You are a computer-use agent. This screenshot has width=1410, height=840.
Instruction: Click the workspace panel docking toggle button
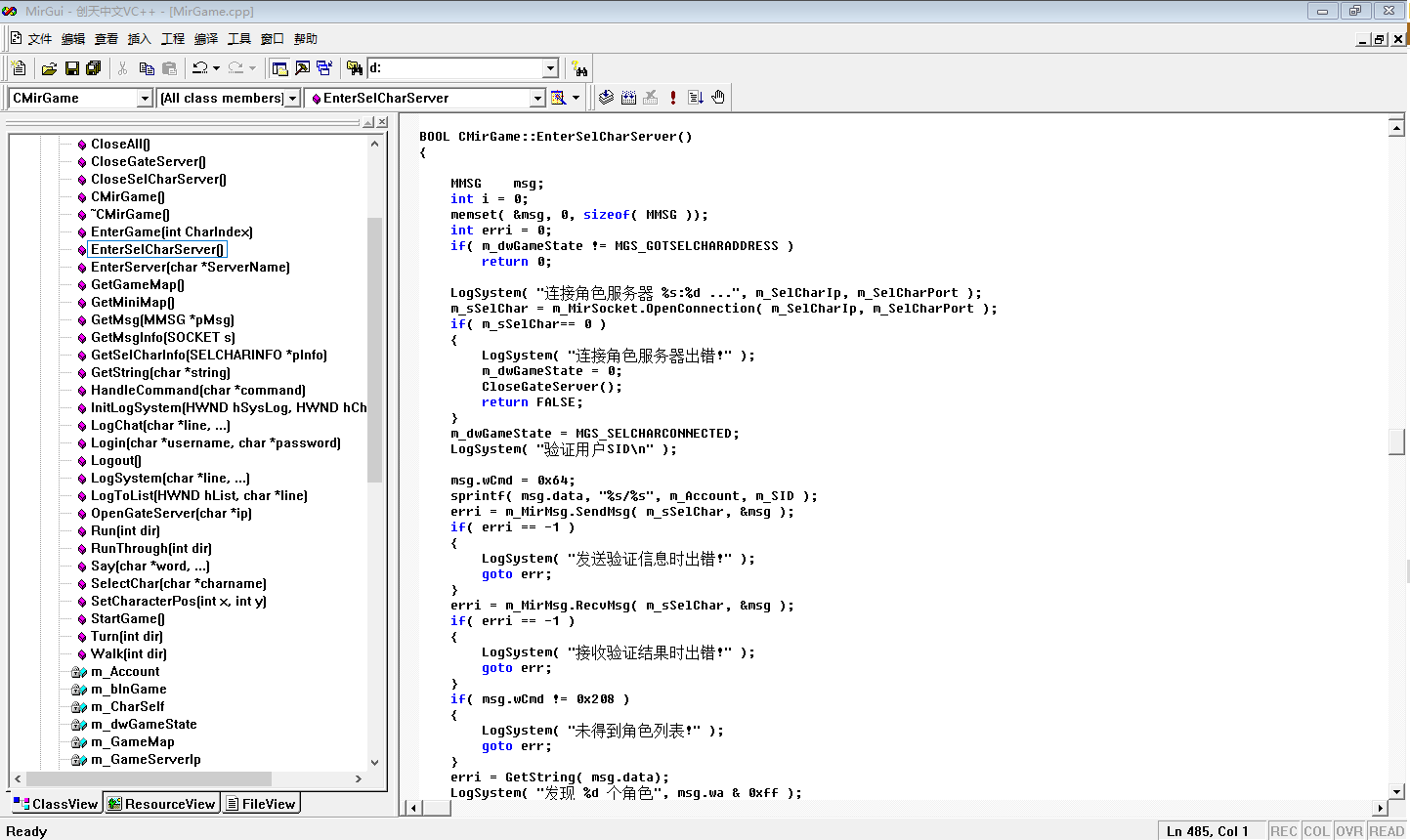[368, 122]
